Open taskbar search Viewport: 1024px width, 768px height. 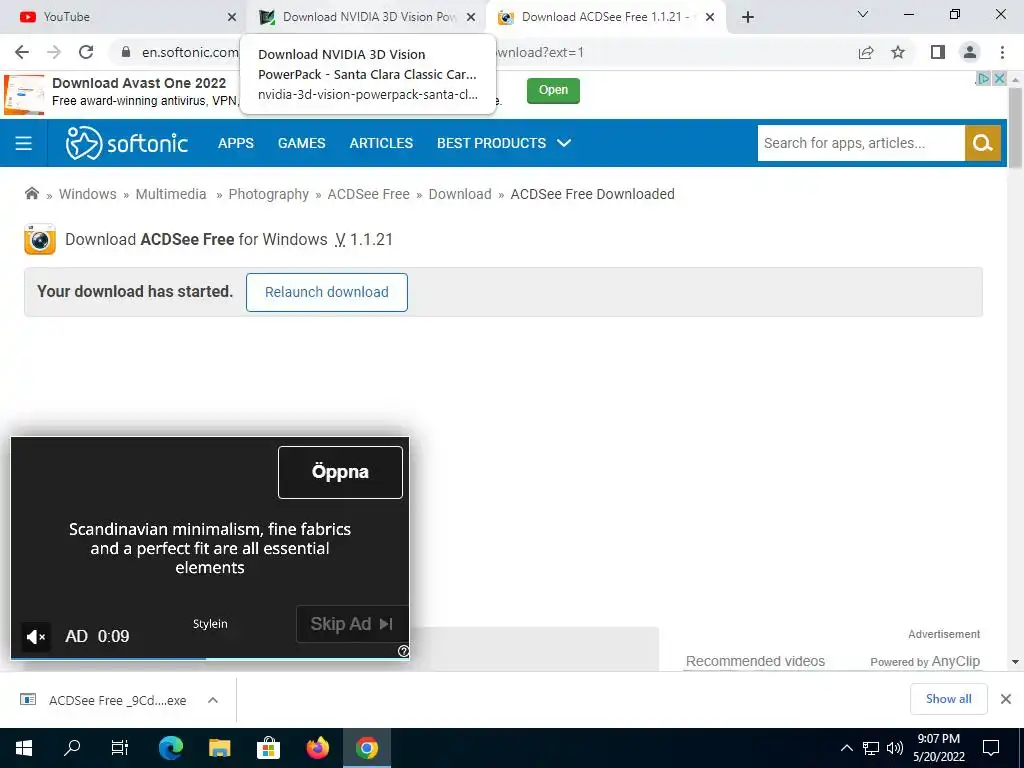coord(72,748)
